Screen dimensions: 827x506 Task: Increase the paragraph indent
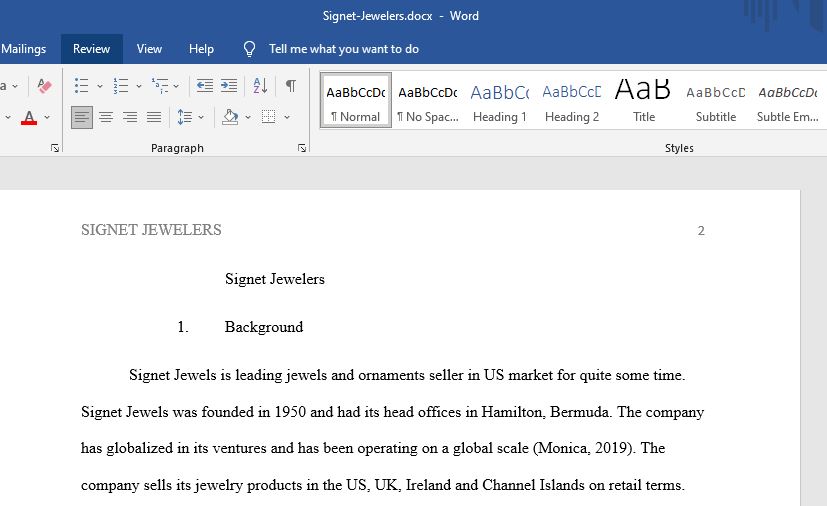[x=229, y=85]
